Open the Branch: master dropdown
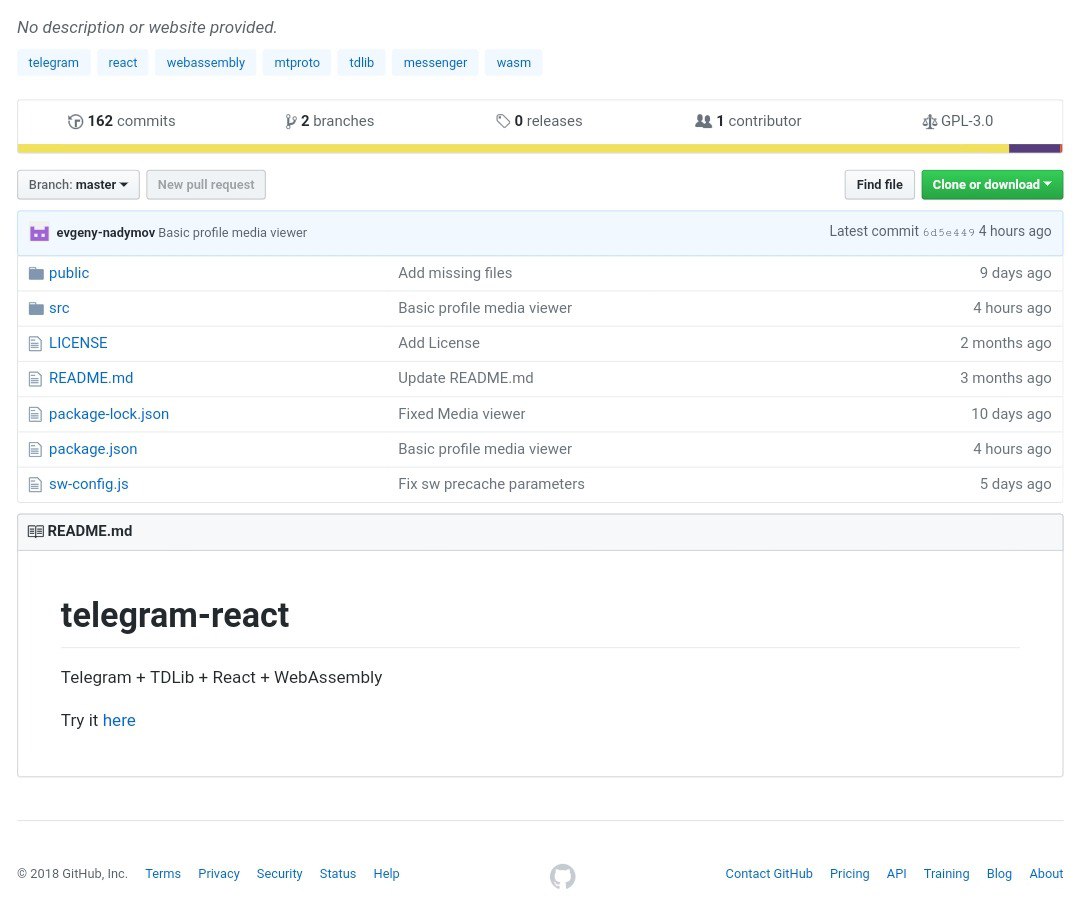1080x915 pixels. (x=79, y=185)
